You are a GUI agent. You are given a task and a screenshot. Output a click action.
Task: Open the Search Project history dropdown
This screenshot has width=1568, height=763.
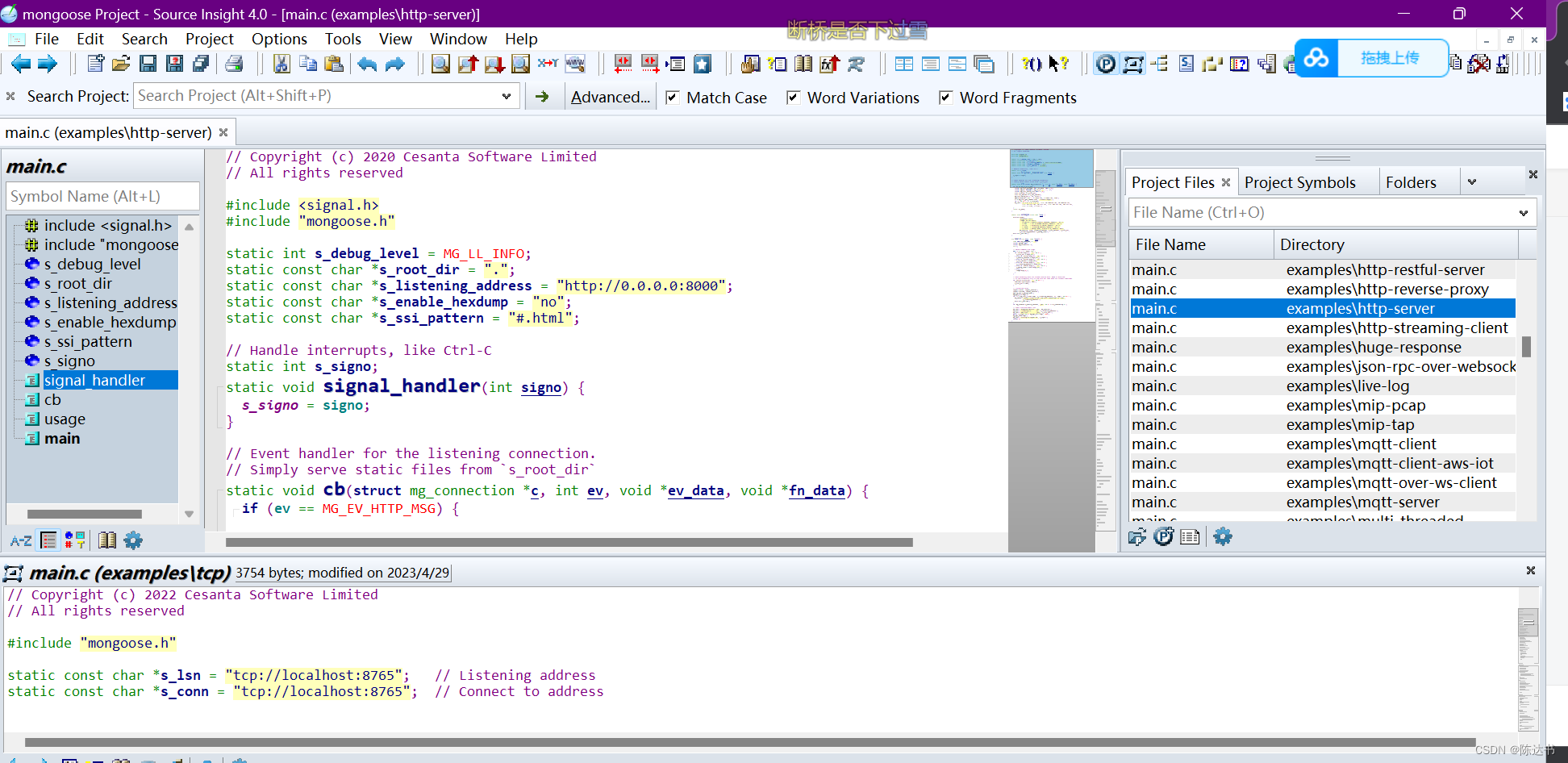point(507,96)
